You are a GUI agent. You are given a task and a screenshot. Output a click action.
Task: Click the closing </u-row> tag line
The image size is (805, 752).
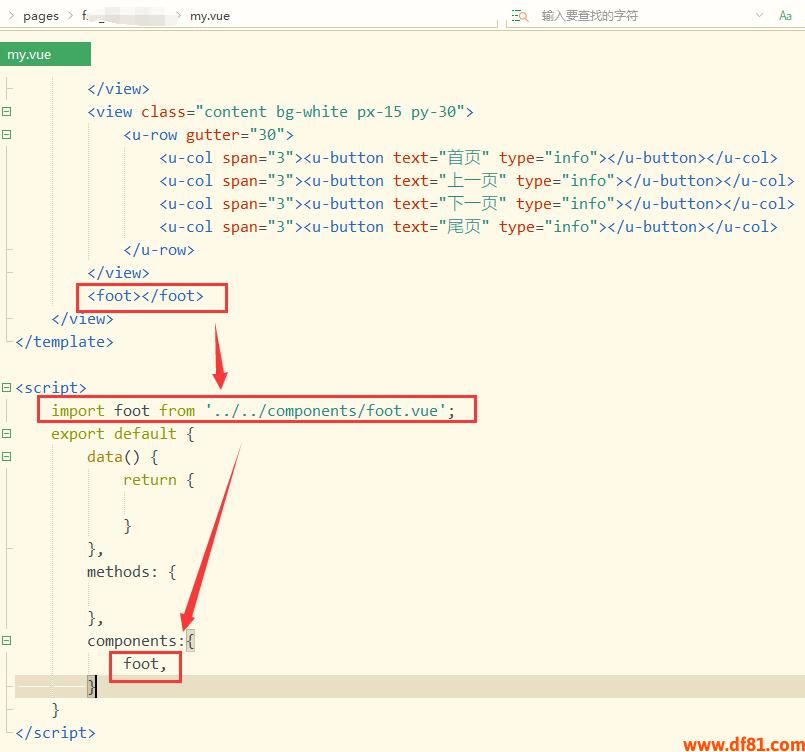(x=159, y=250)
